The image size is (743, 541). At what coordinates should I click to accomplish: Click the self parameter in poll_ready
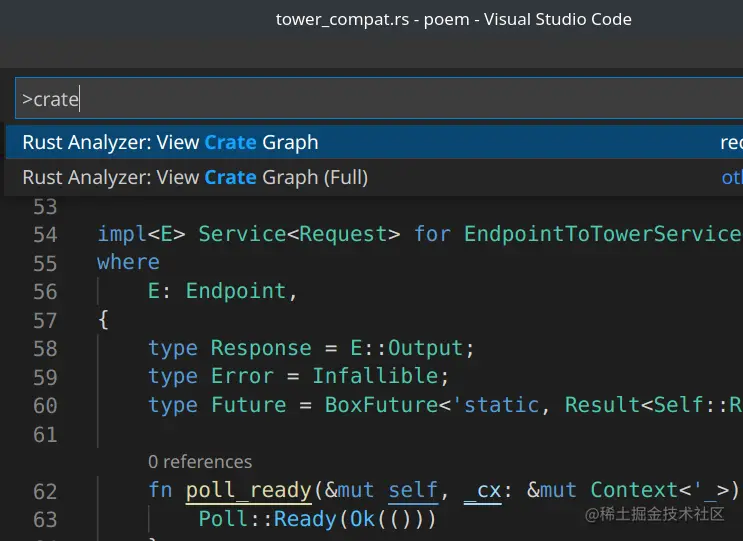(413, 490)
